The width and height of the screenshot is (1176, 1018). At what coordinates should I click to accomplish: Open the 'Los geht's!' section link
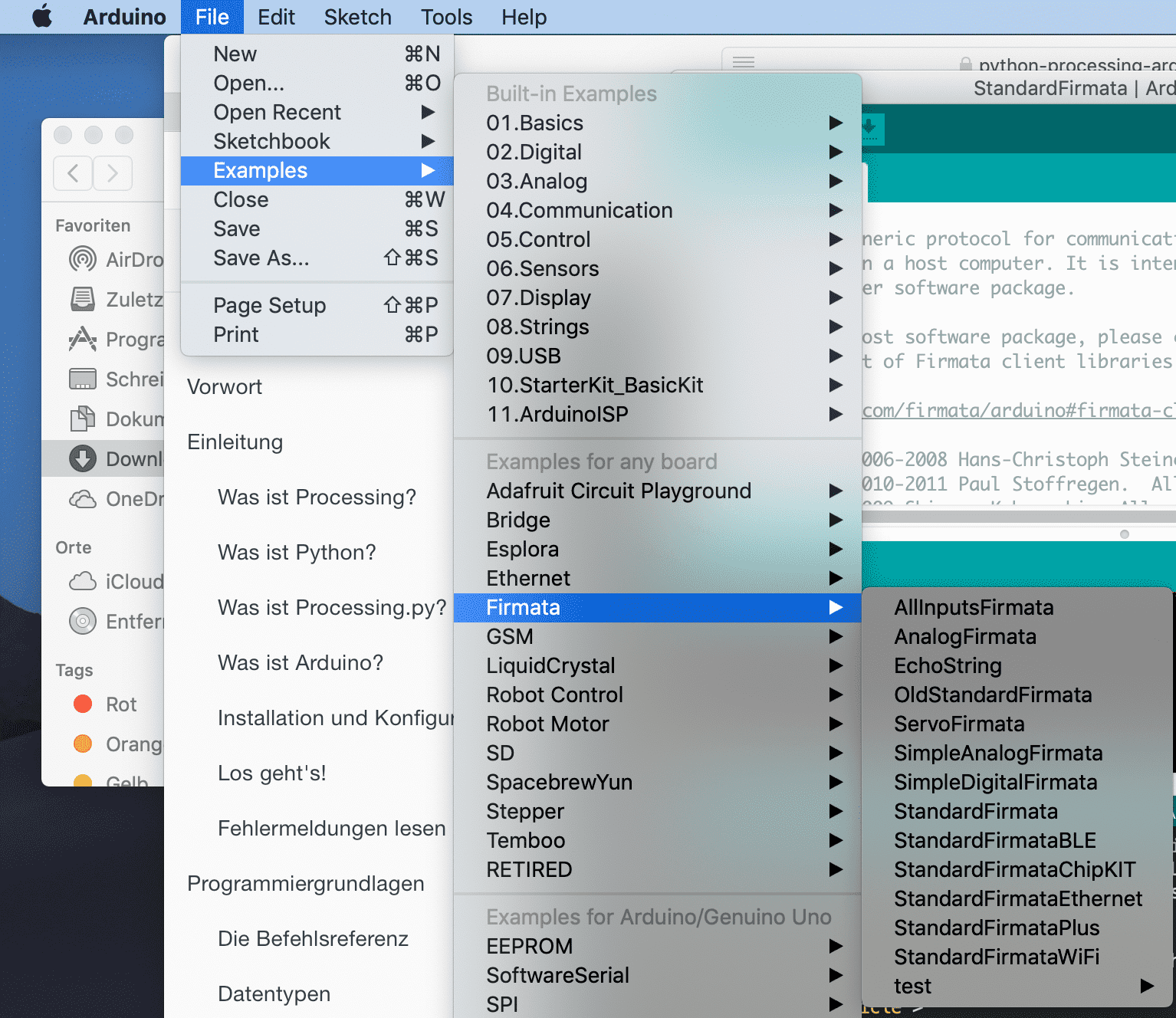click(272, 773)
